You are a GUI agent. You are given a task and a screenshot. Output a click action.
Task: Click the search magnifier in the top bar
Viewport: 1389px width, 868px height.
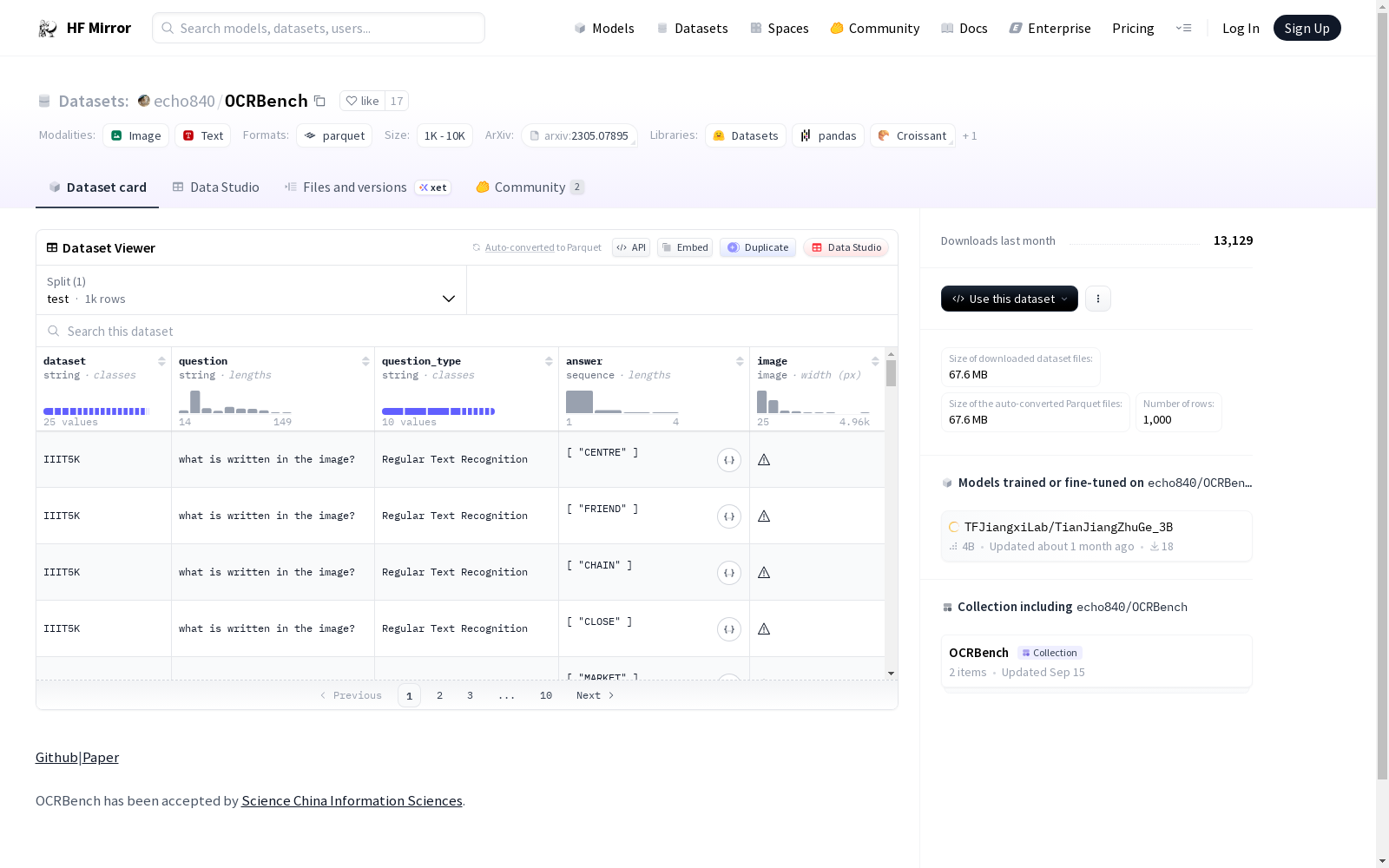(x=168, y=28)
